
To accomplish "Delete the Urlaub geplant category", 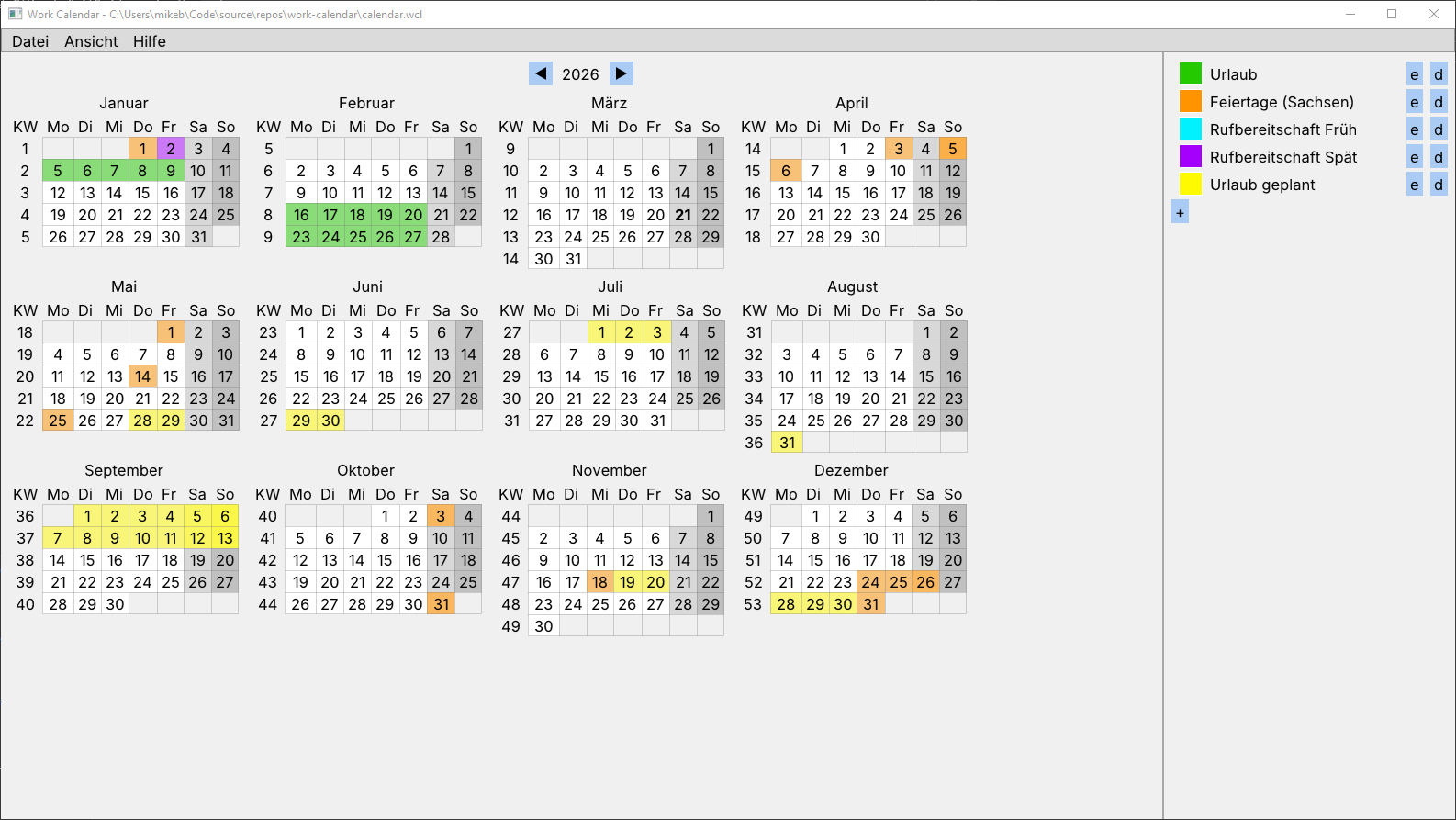I will tap(1439, 185).
